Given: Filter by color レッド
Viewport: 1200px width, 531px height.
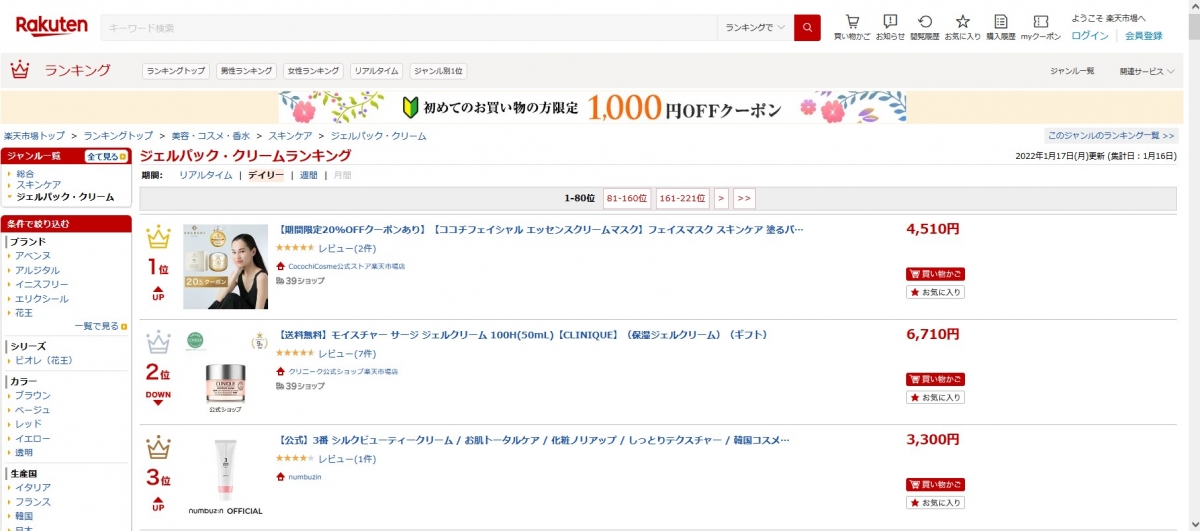Looking at the screenshot, I should click(x=28, y=424).
